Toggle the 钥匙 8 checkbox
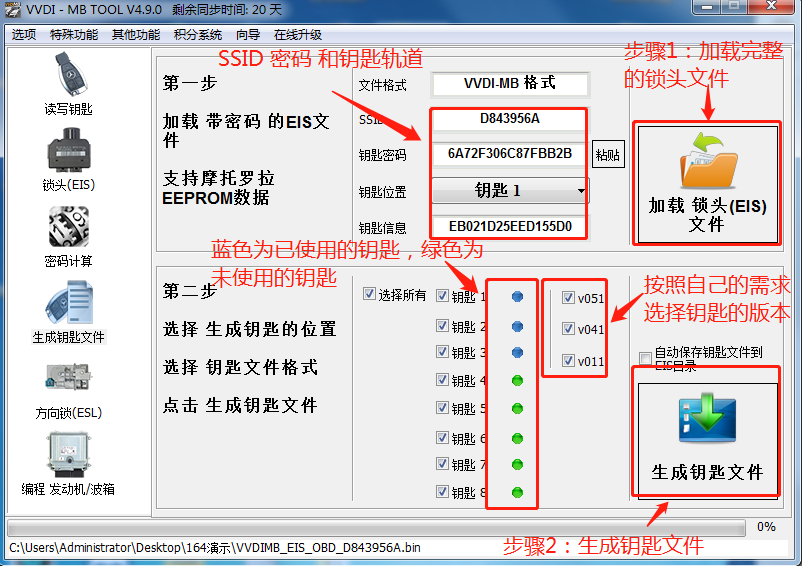This screenshot has height=566, width=802. pyautogui.click(x=442, y=491)
